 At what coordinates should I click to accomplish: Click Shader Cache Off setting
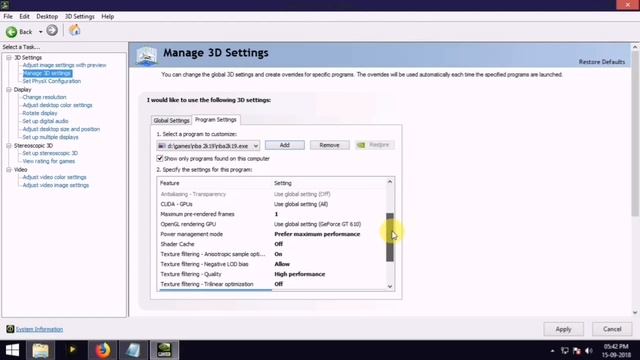coord(278,244)
